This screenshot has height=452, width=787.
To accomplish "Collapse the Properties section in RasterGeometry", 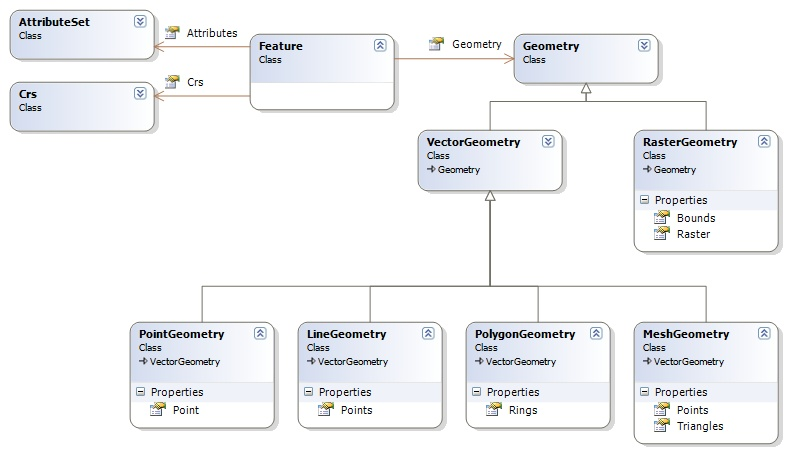I will pos(644,200).
